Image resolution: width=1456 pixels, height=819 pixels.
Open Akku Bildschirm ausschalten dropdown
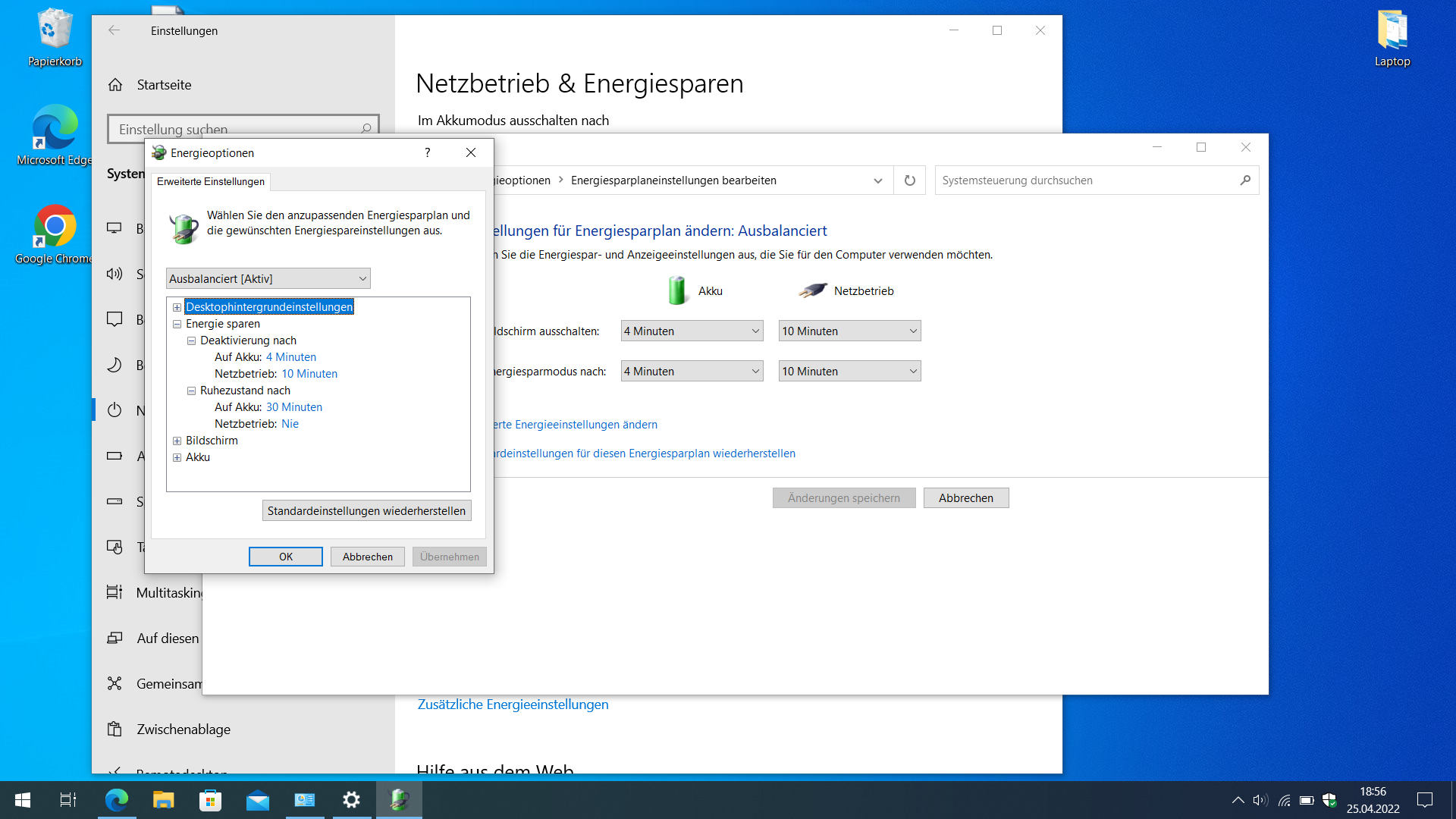click(692, 331)
